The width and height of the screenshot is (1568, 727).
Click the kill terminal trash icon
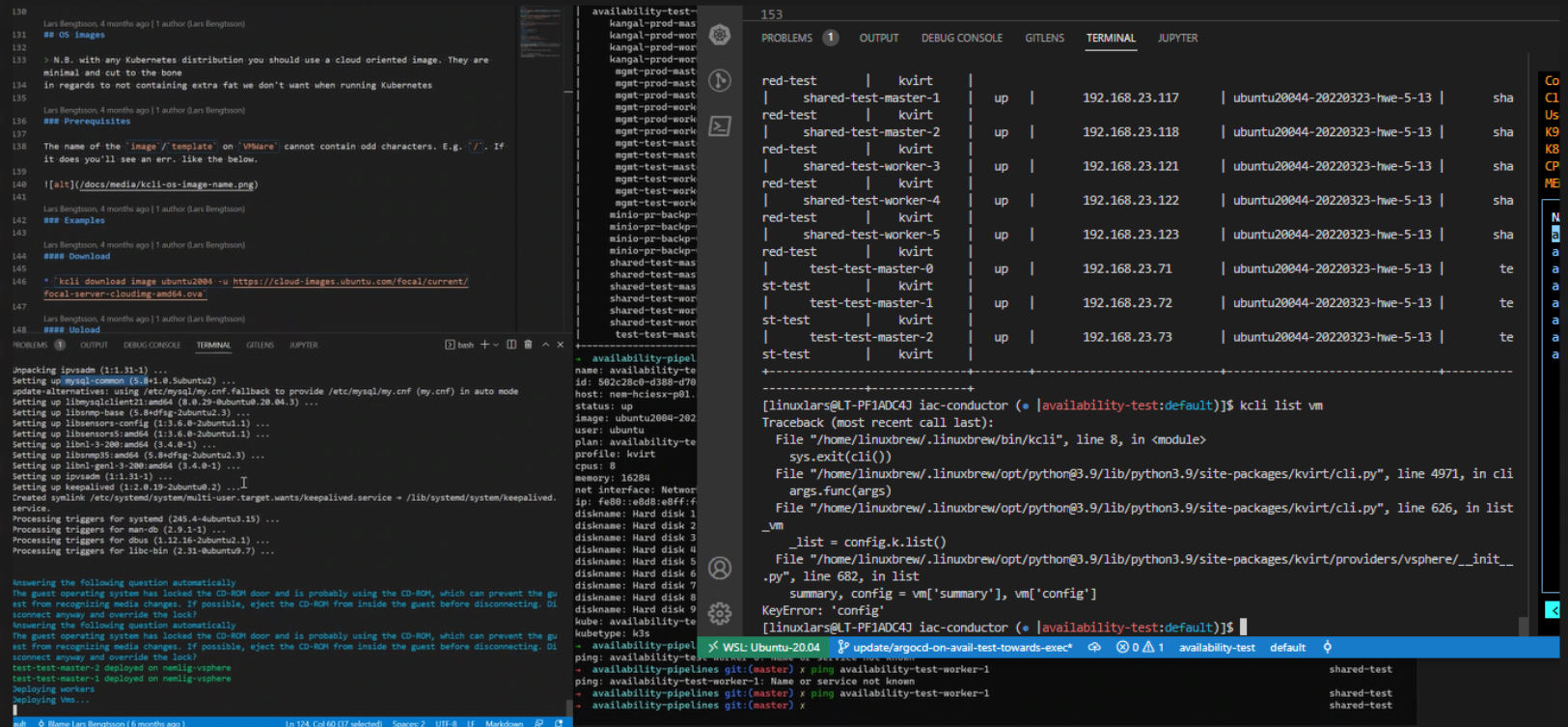(528, 345)
